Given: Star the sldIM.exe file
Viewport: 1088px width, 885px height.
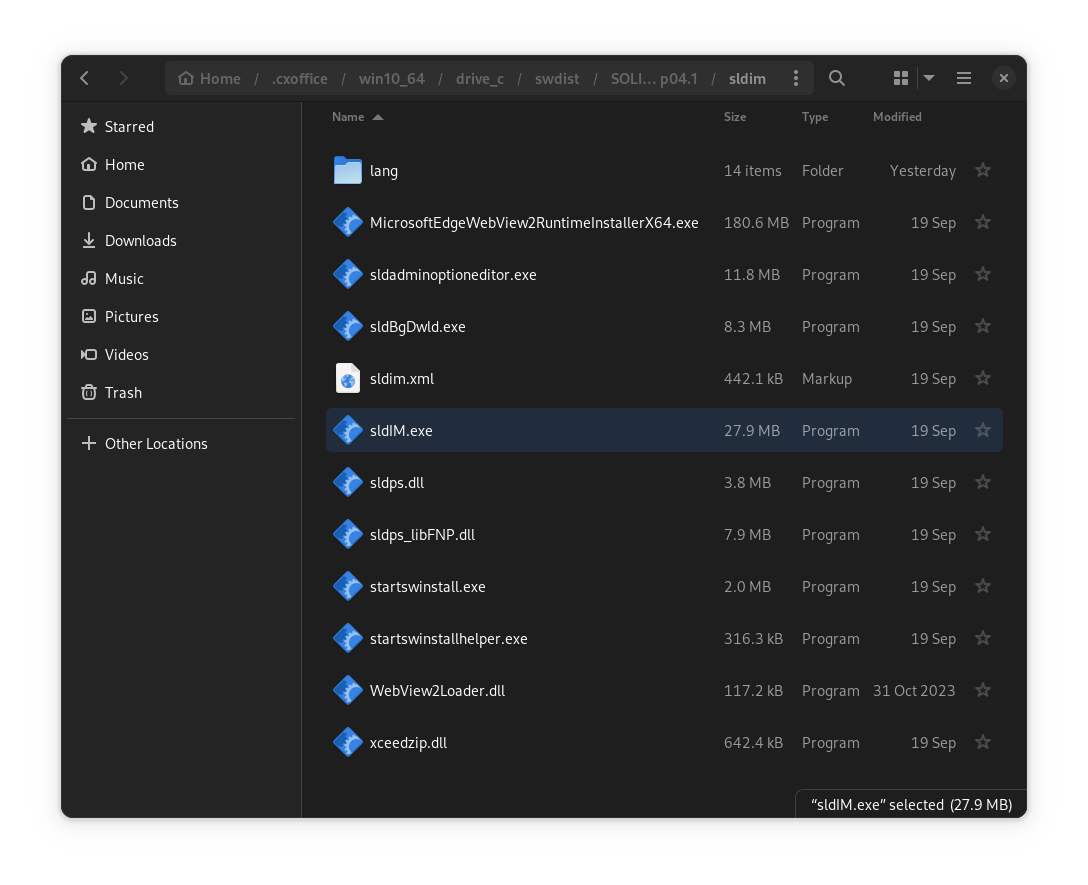Looking at the screenshot, I should 983,430.
